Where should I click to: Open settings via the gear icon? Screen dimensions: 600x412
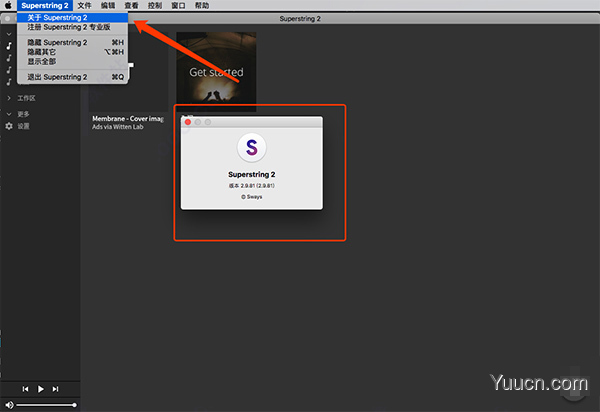(9, 126)
